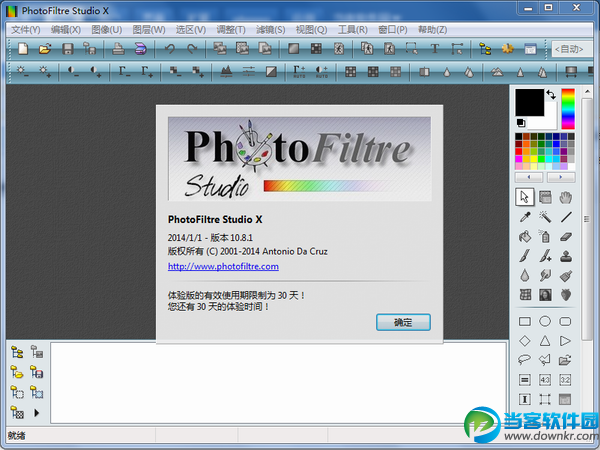600x450 pixels.
Task: Open the zoom level dropdown
Action: point(572,48)
